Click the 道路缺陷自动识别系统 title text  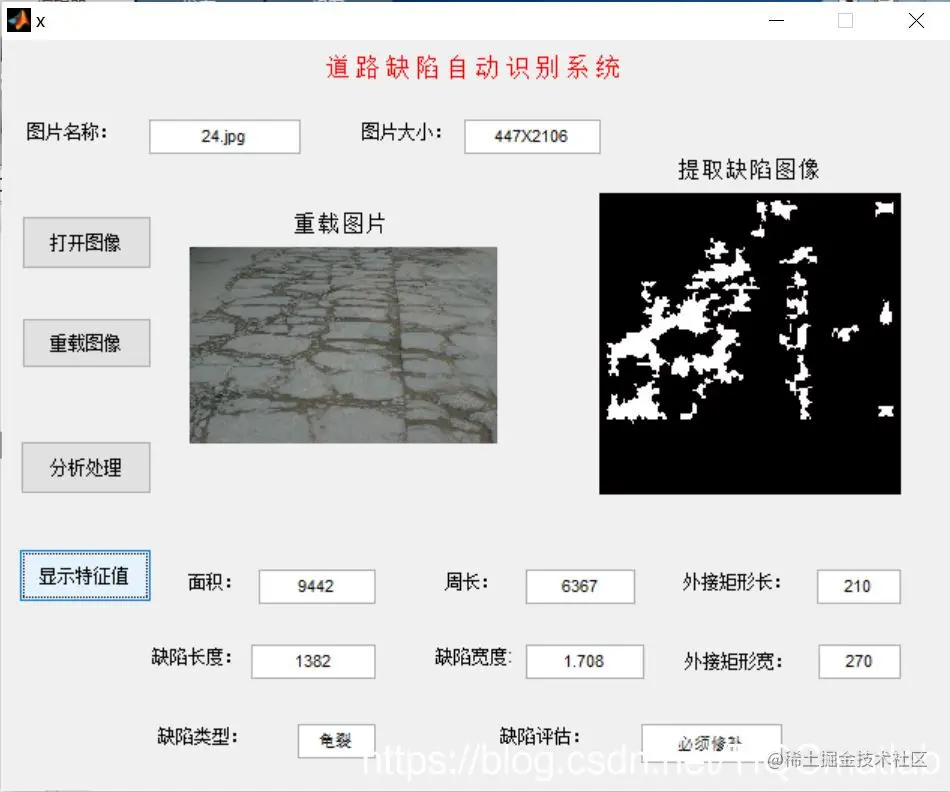coord(473,68)
